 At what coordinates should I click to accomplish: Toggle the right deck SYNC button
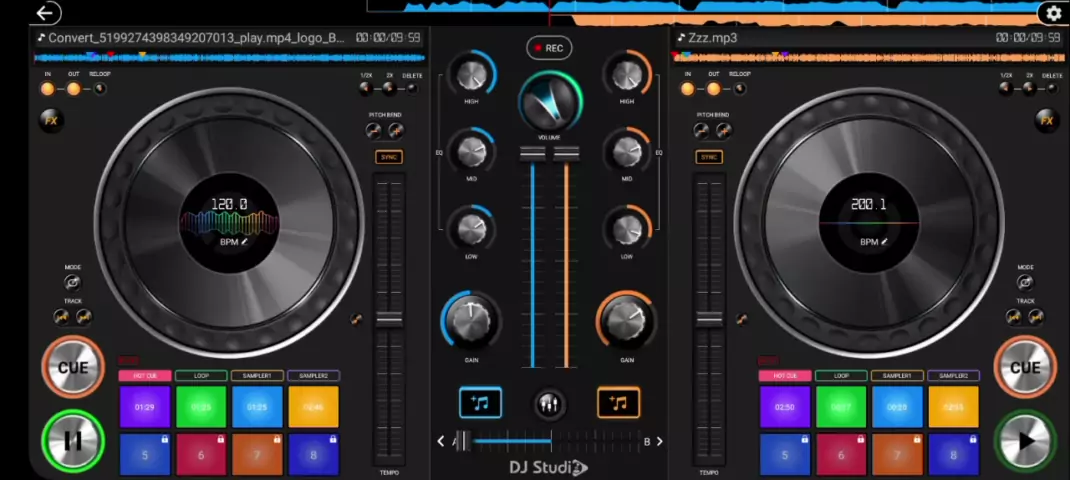(x=709, y=157)
